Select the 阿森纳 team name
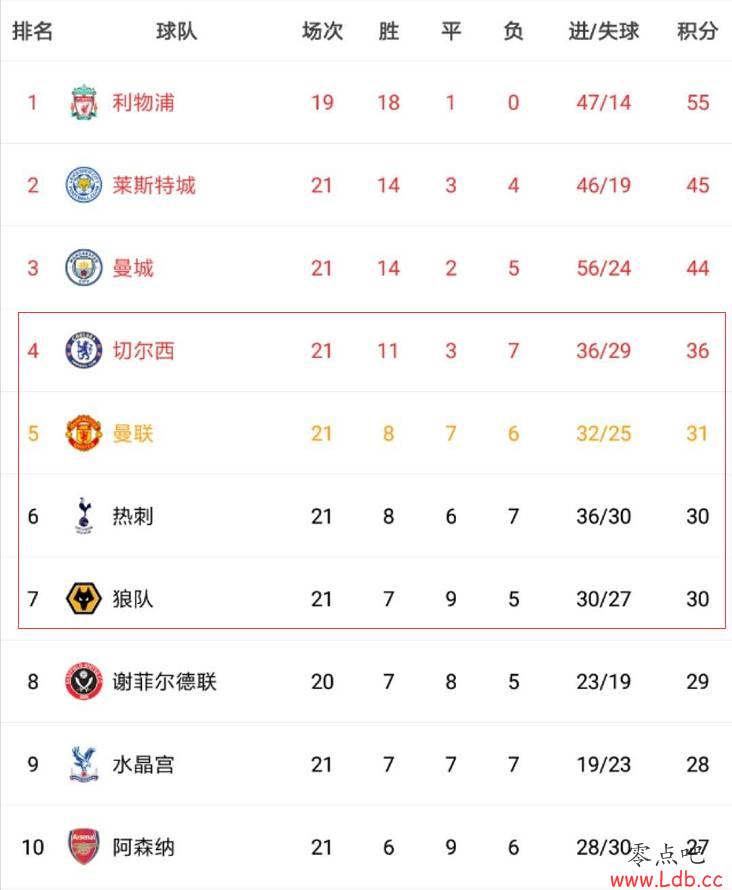The height and width of the screenshot is (890, 732). click(143, 847)
